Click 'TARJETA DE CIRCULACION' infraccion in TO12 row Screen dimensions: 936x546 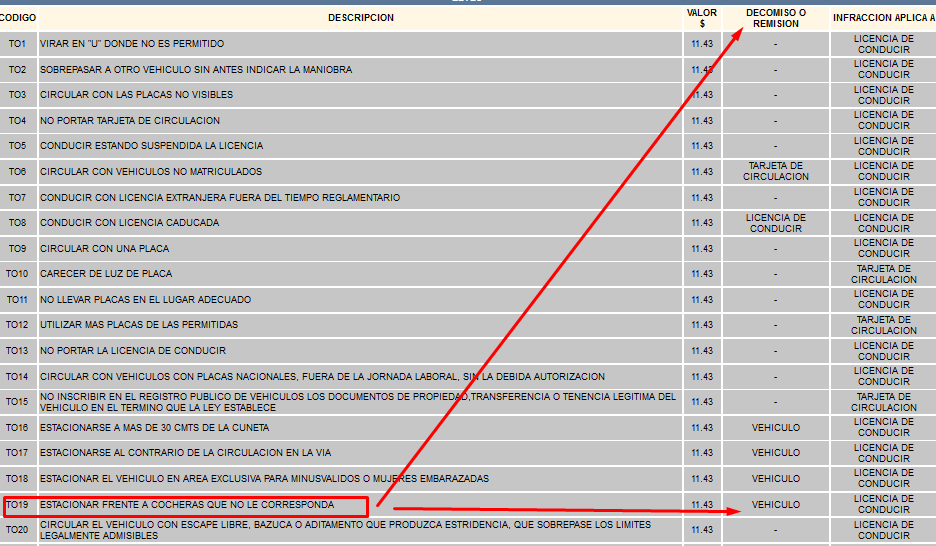[x=883, y=325]
